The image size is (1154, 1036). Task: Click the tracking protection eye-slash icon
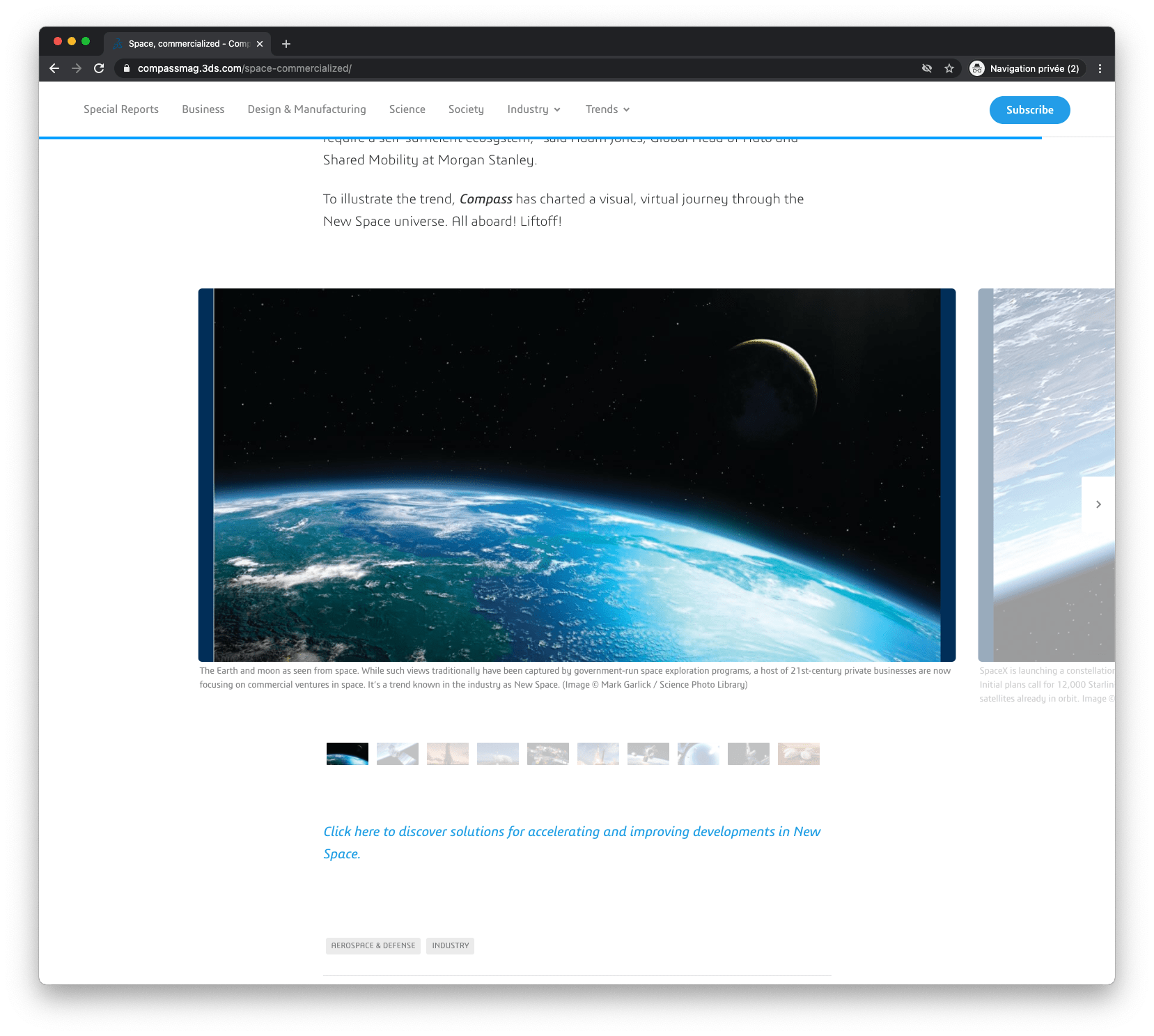click(927, 68)
